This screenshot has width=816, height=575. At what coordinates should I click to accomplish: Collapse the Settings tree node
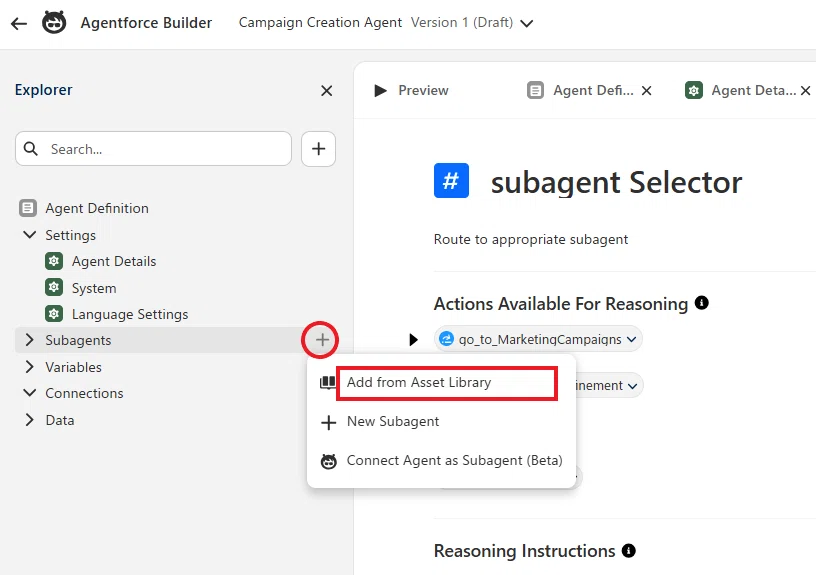[x=30, y=235]
